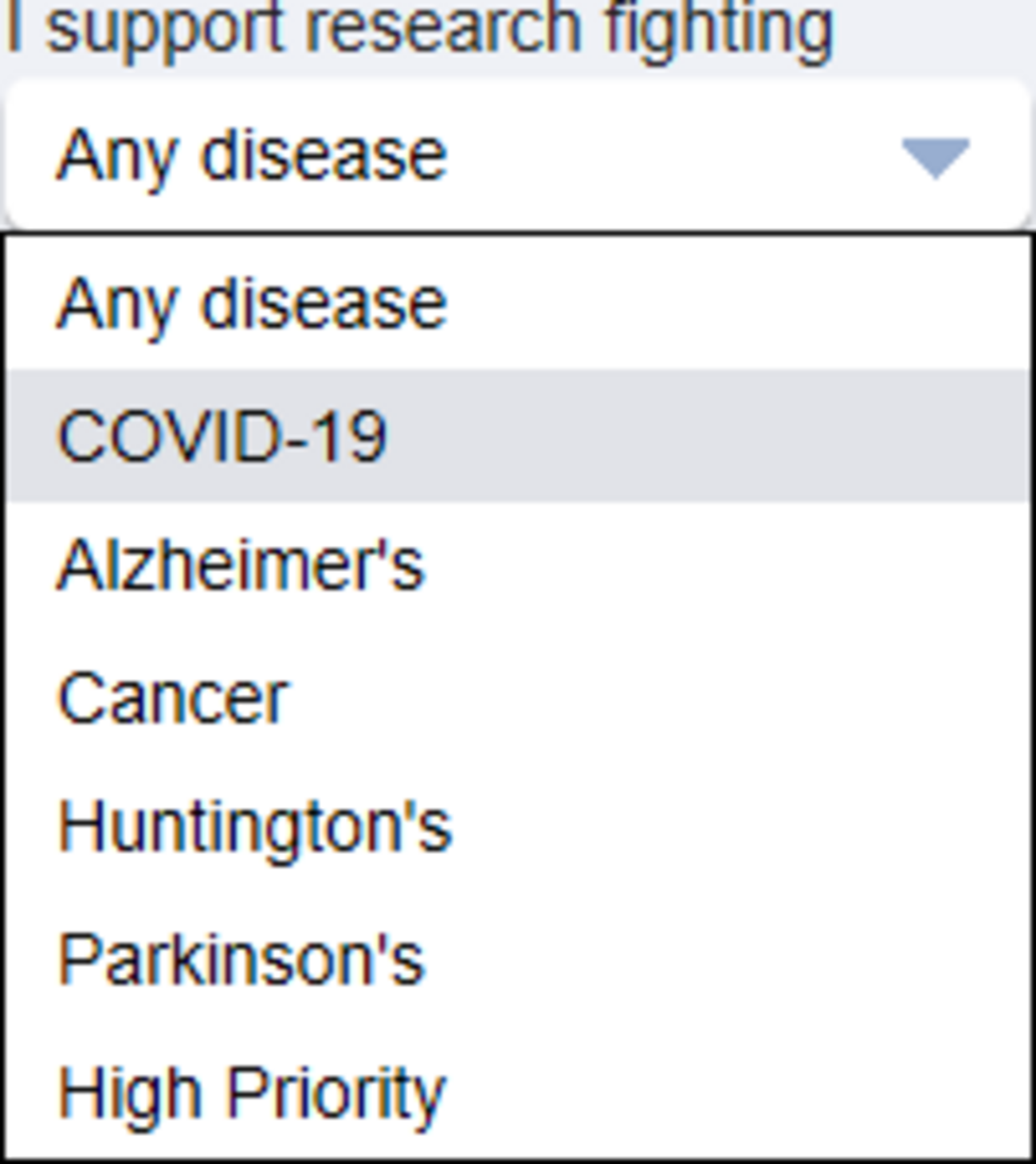Switch research cause to Alzheimer's
Image resolution: width=1036 pixels, height=1164 pixels.
pos(241,566)
